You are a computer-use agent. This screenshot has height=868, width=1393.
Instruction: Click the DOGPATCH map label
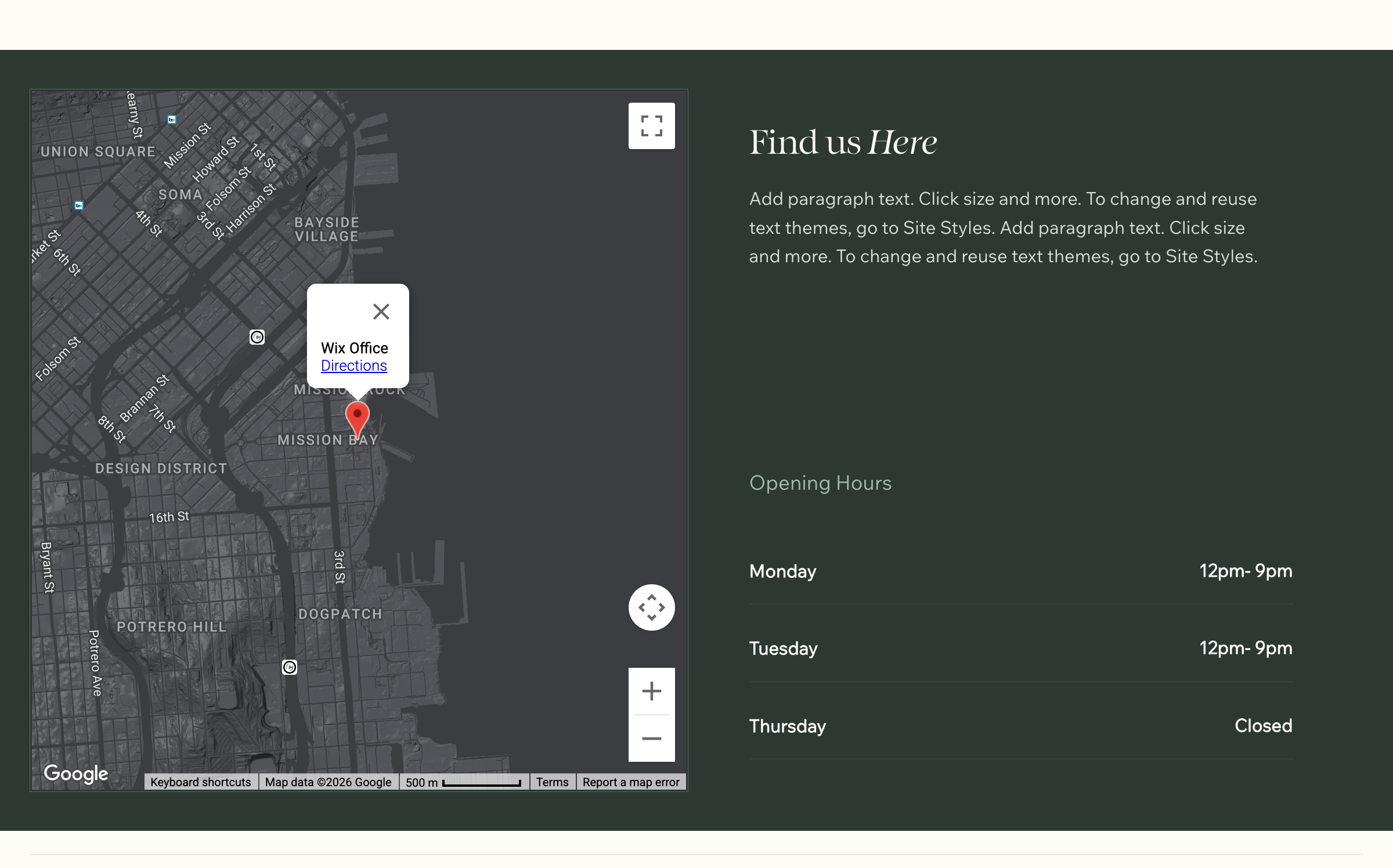pos(340,614)
